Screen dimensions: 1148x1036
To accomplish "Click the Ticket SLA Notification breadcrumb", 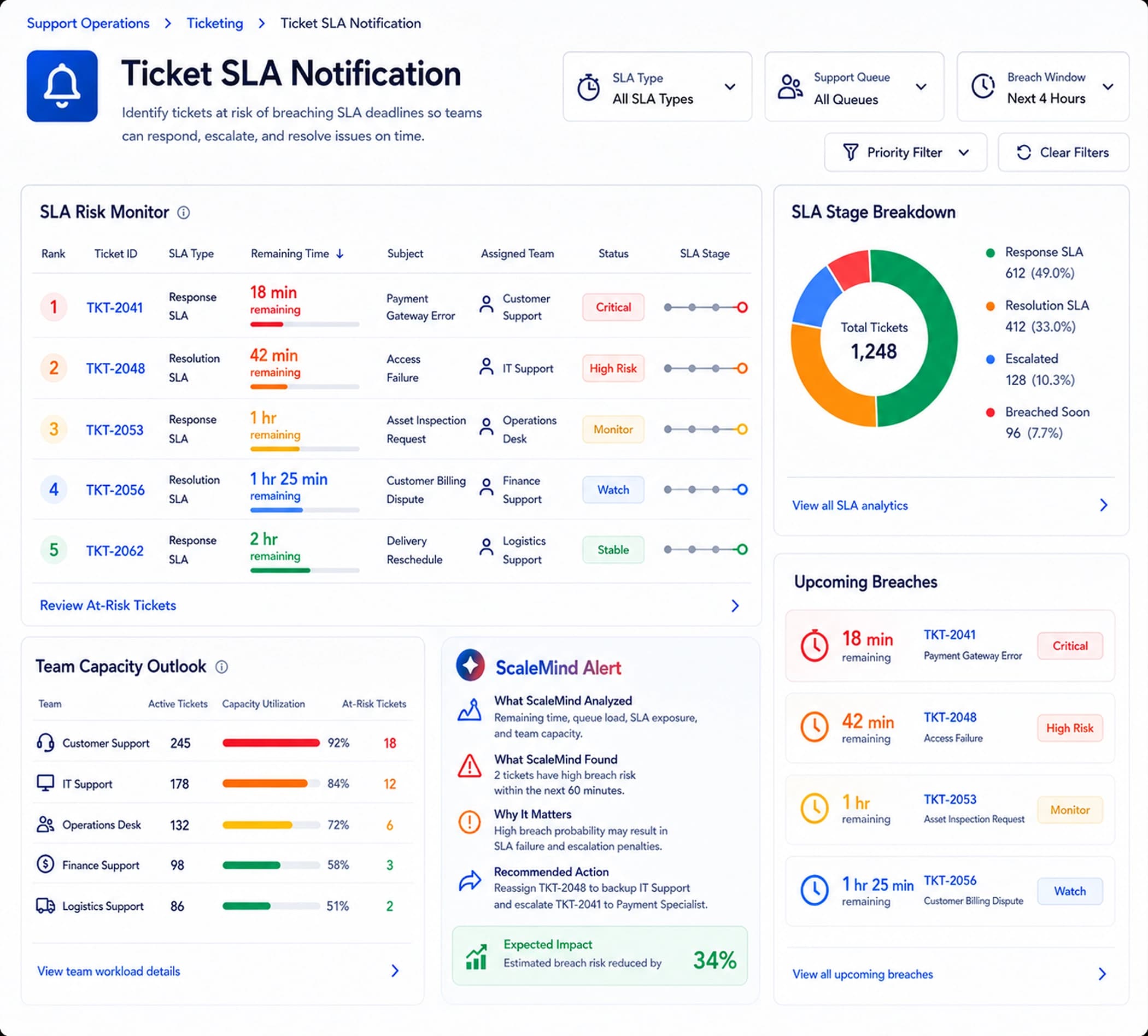I will point(351,23).
